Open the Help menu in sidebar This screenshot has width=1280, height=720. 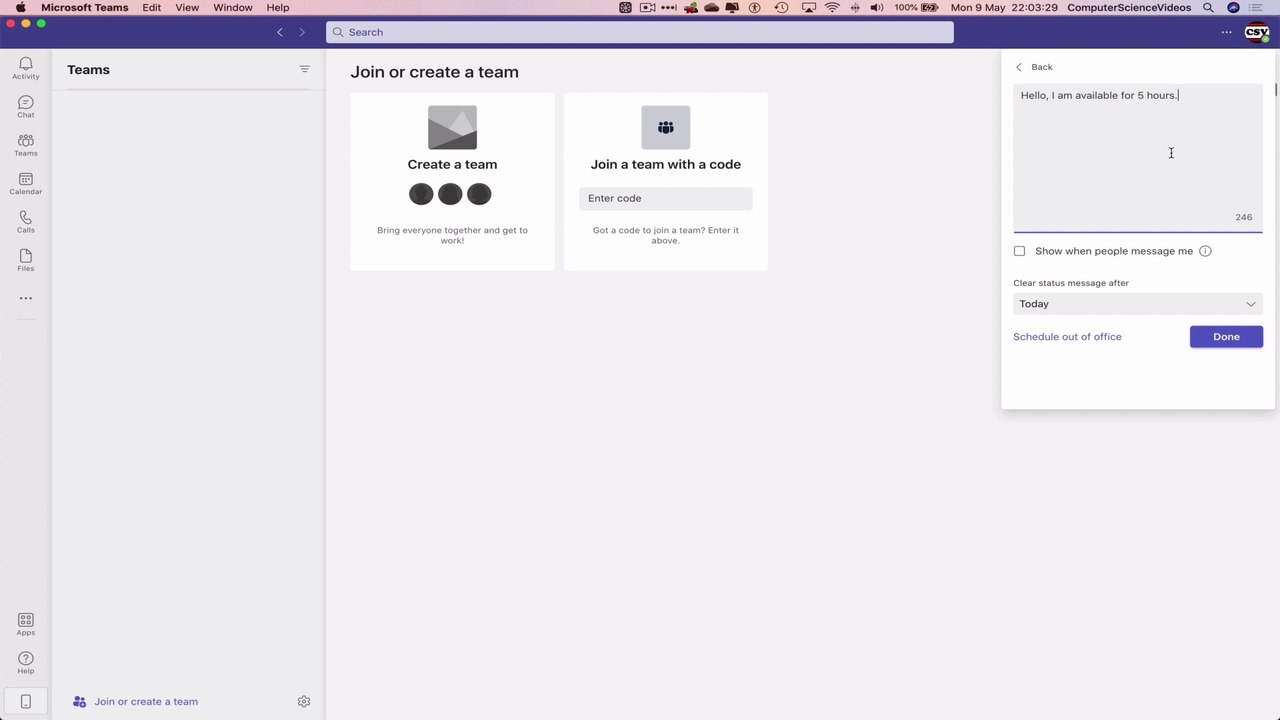tap(25, 663)
